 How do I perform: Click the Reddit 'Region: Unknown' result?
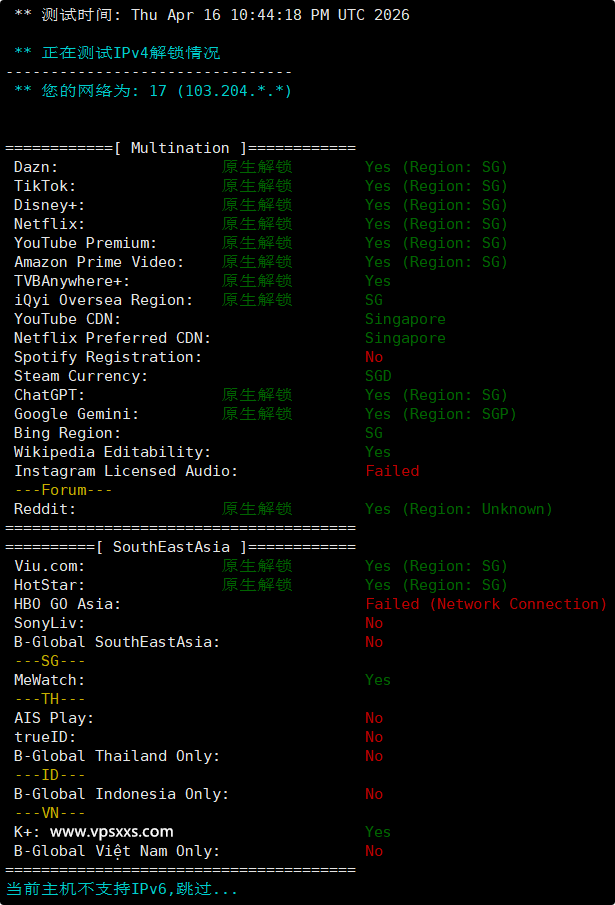click(x=458, y=509)
